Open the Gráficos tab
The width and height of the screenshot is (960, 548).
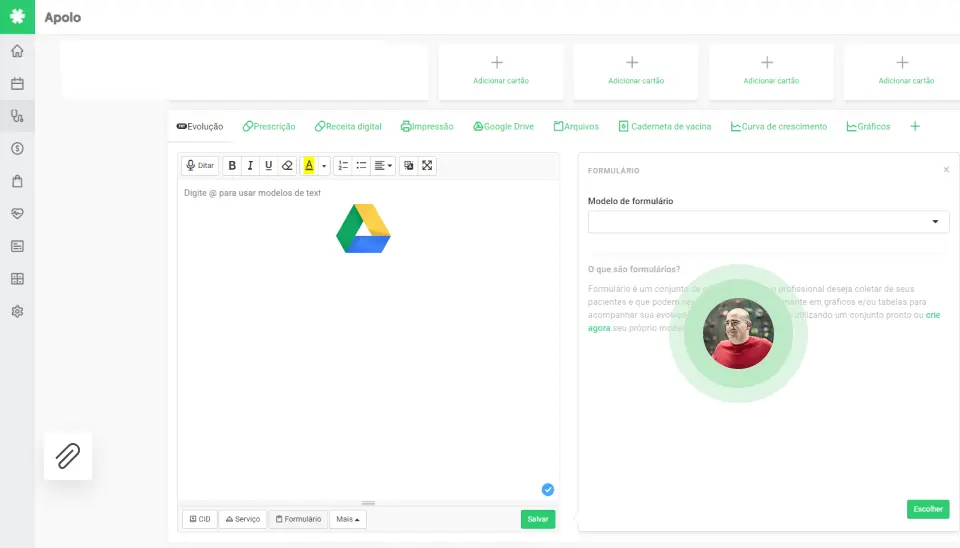coord(868,126)
